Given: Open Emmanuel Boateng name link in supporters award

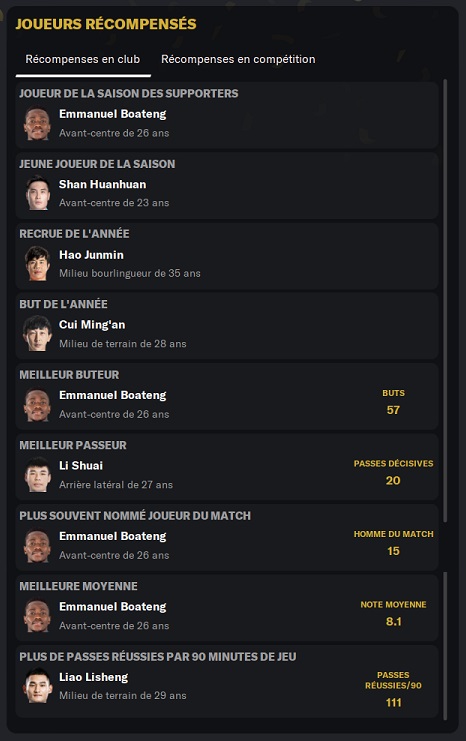Looking at the screenshot, I should (112, 114).
